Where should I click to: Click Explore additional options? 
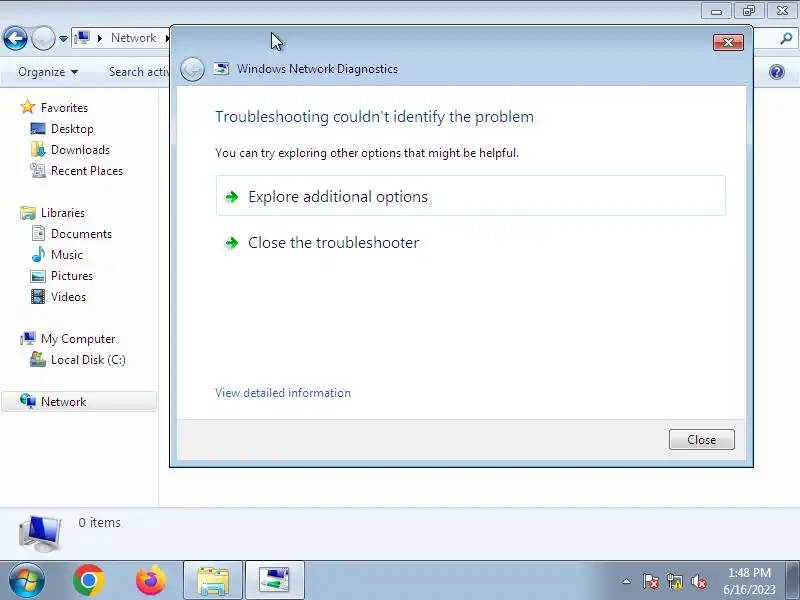(x=470, y=196)
